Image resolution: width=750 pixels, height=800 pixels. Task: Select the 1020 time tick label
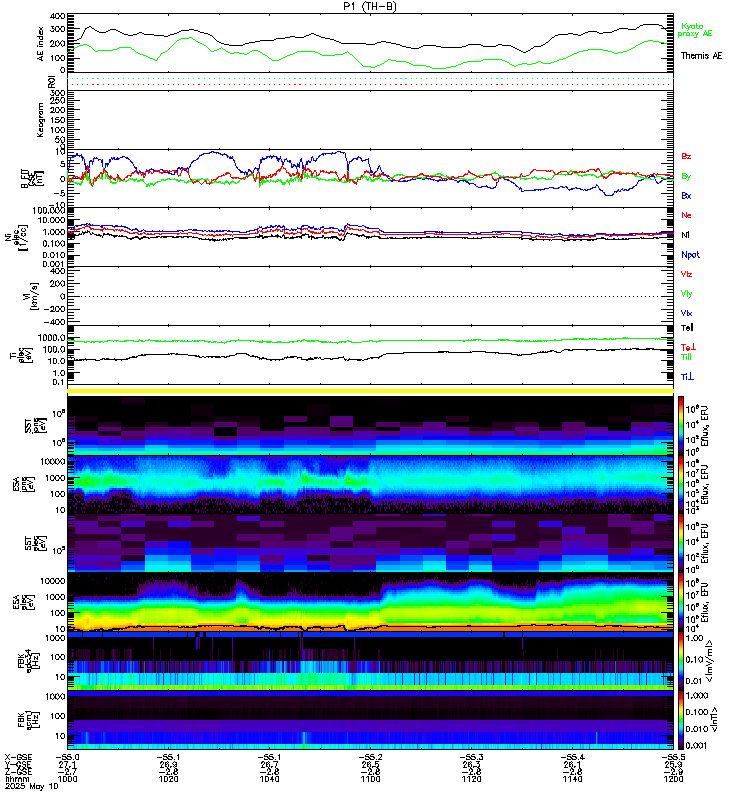(x=168, y=779)
